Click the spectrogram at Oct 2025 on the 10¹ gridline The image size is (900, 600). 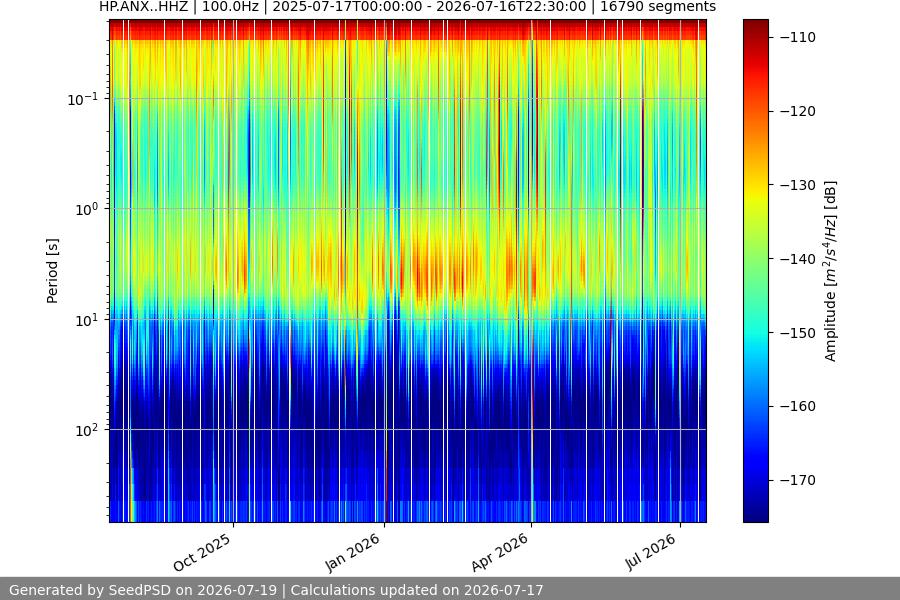[x=234, y=320]
